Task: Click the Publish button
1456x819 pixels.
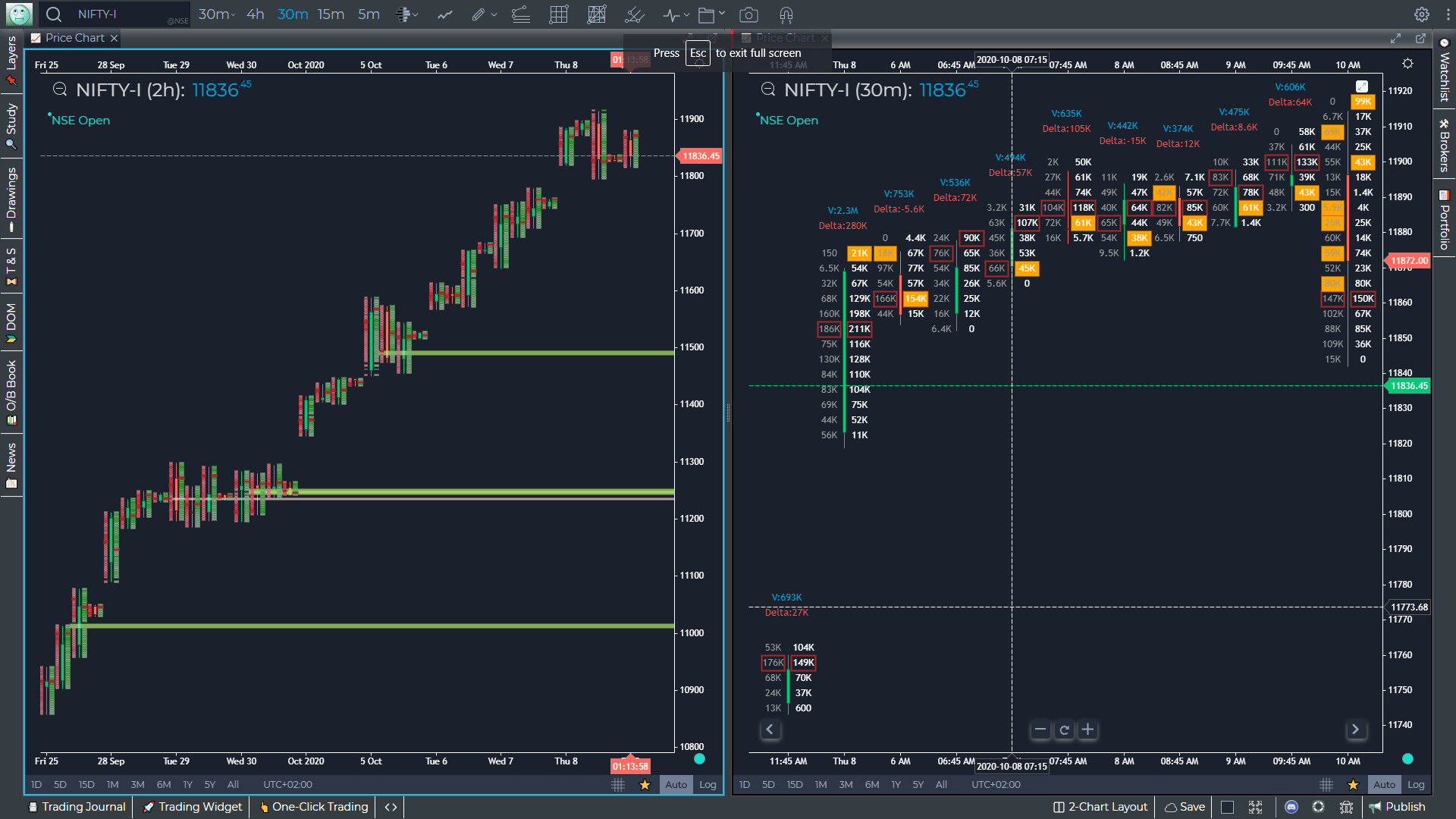Action: (1399, 807)
